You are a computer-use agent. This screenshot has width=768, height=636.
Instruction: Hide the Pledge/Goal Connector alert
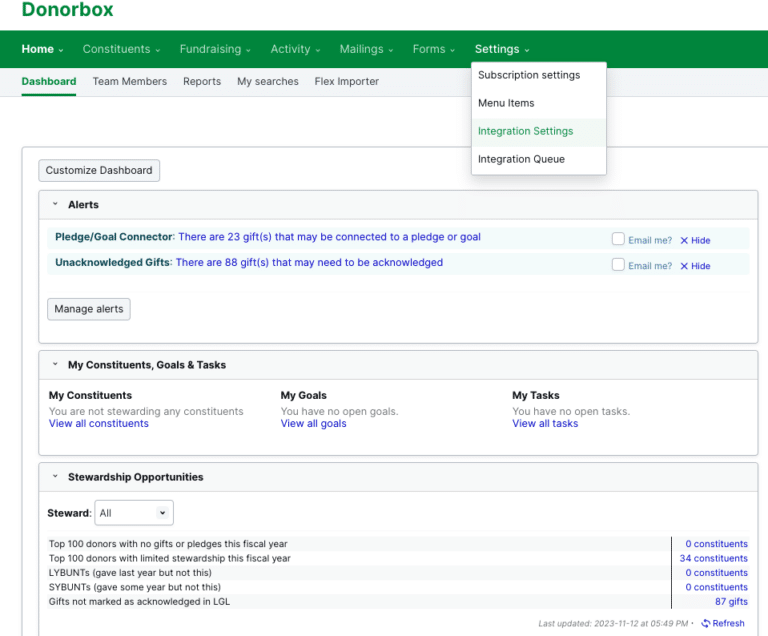pyautogui.click(x=695, y=240)
